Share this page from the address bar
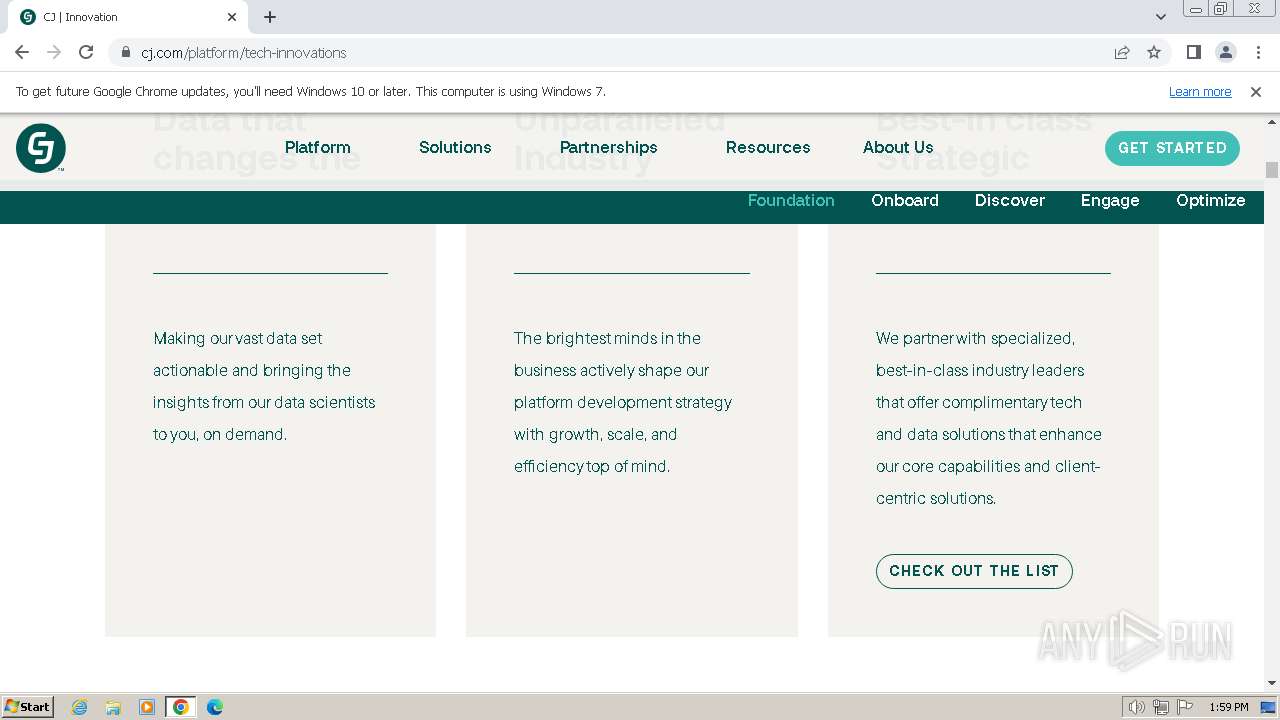The image size is (1280, 720). [1122, 52]
